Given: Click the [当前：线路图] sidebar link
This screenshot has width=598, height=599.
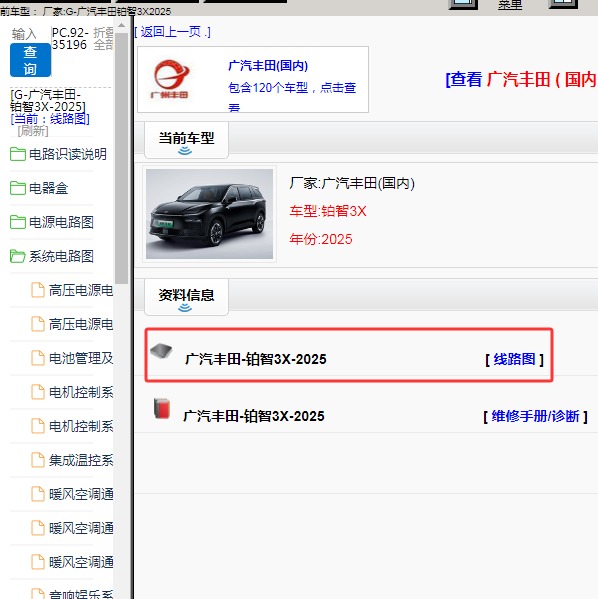Looking at the screenshot, I should pyautogui.click(x=50, y=119).
